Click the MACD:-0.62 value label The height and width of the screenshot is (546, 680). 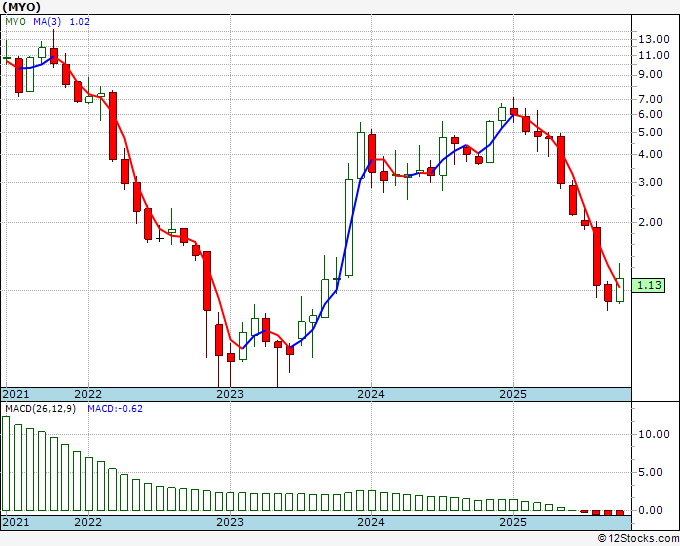point(114,409)
